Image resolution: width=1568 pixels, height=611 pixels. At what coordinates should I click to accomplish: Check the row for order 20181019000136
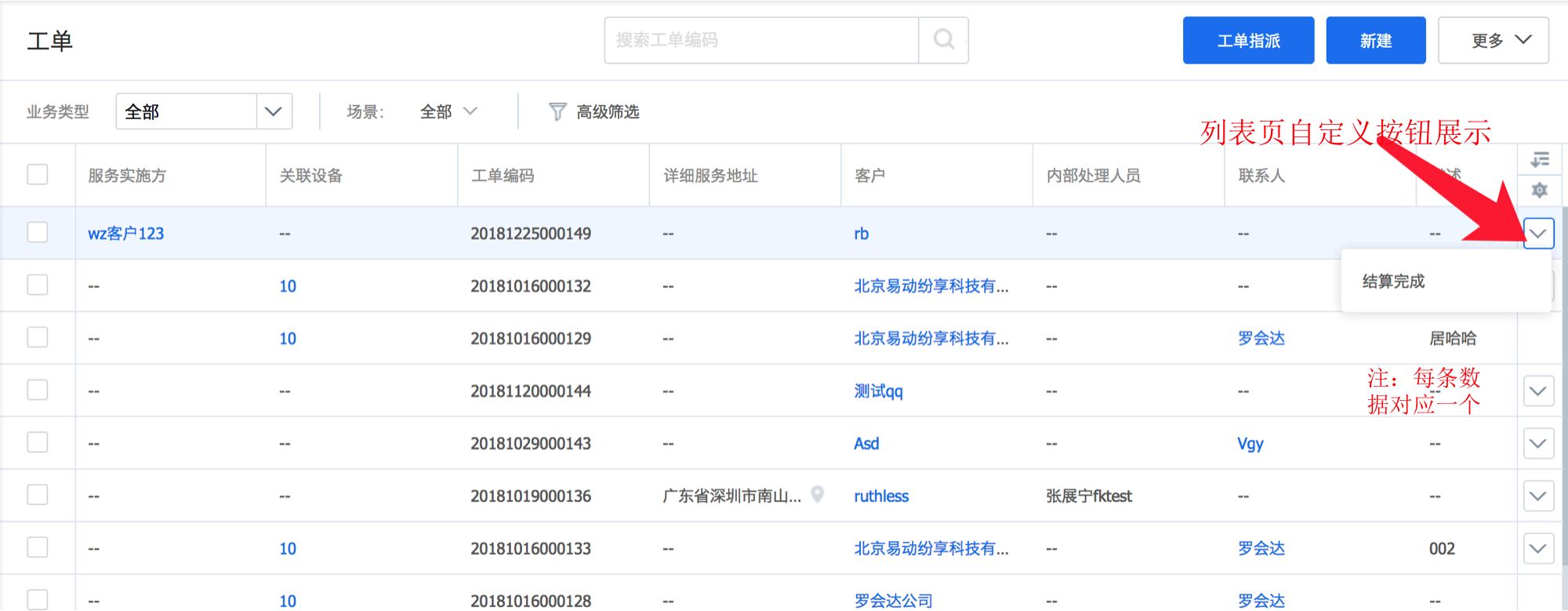point(38,495)
